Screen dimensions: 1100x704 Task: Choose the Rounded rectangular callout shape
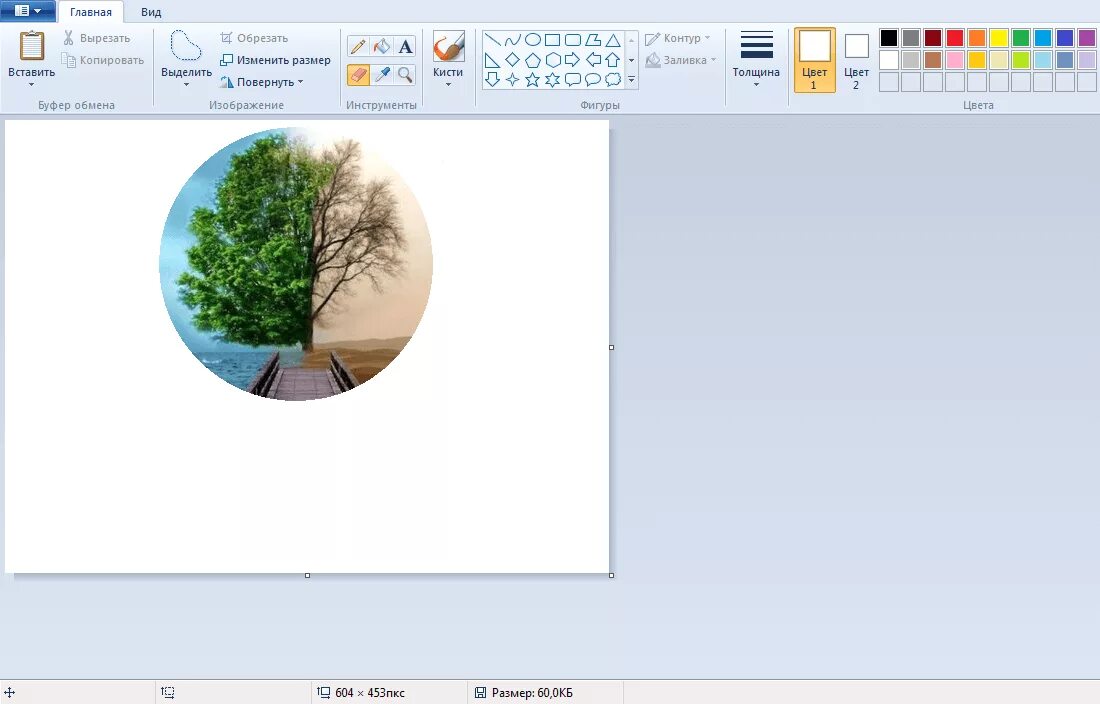573,80
